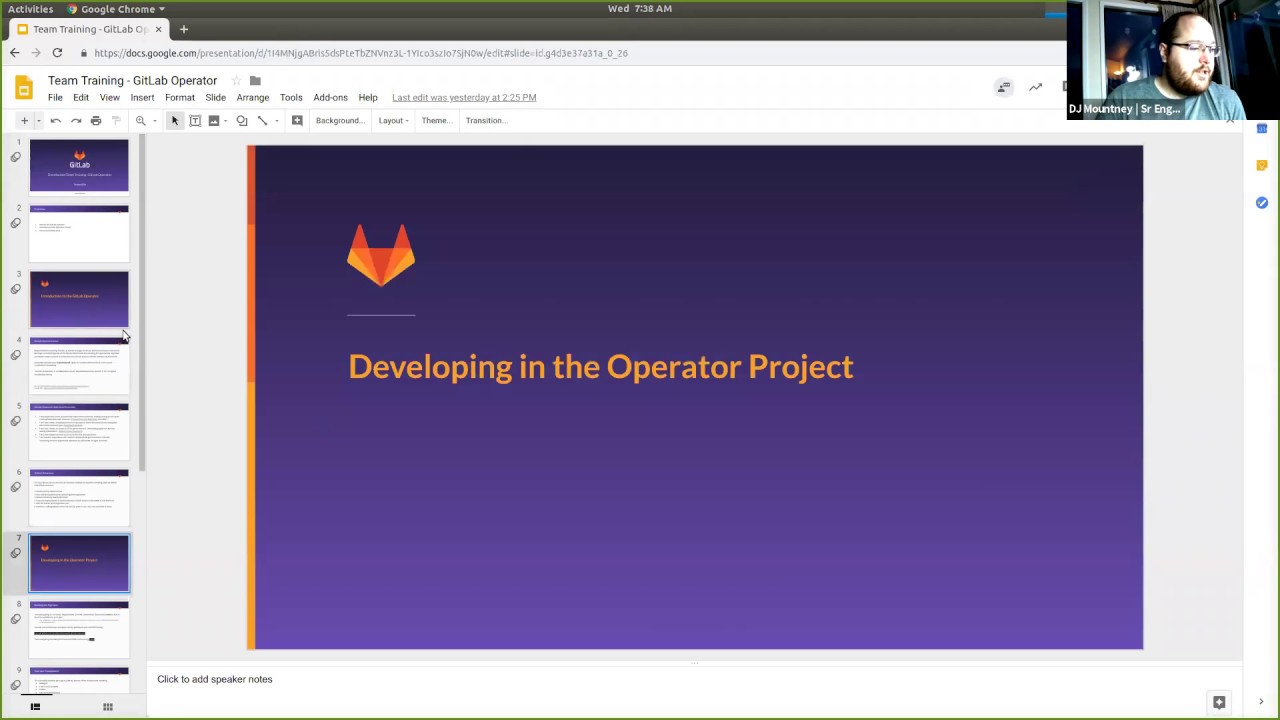The height and width of the screenshot is (720, 1280).
Task: Click the new slide plus button
Action: 24,120
